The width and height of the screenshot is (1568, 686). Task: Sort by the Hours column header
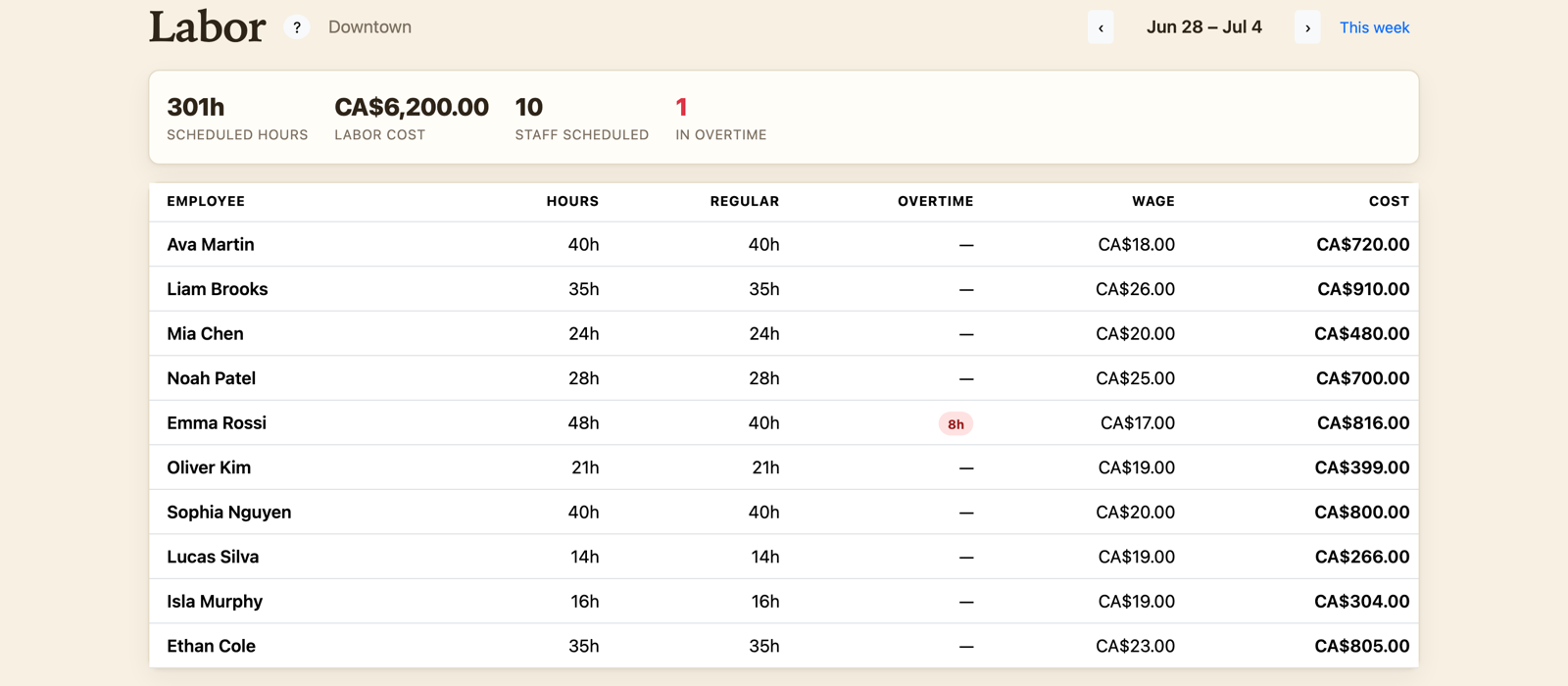(x=572, y=201)
